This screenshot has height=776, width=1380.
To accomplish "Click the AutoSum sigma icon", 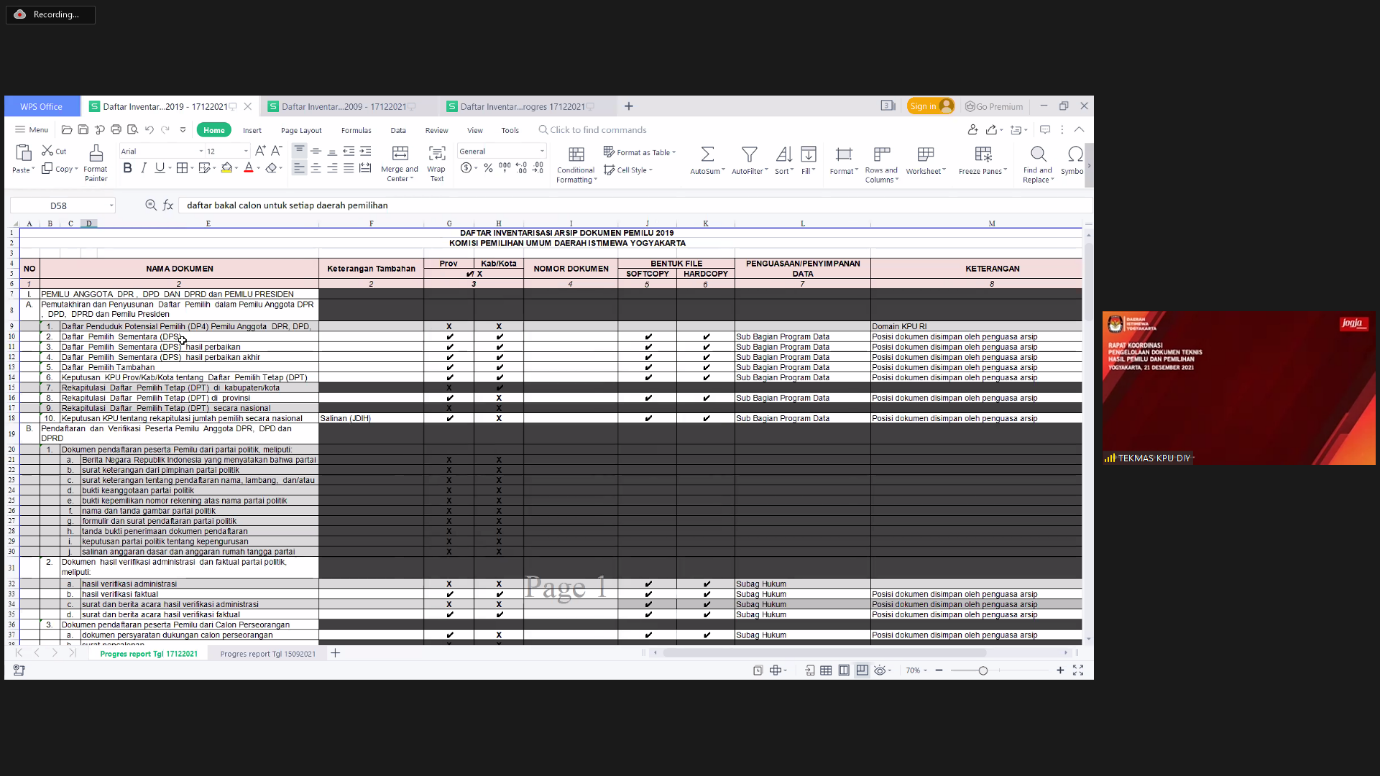I will point(707,154).
